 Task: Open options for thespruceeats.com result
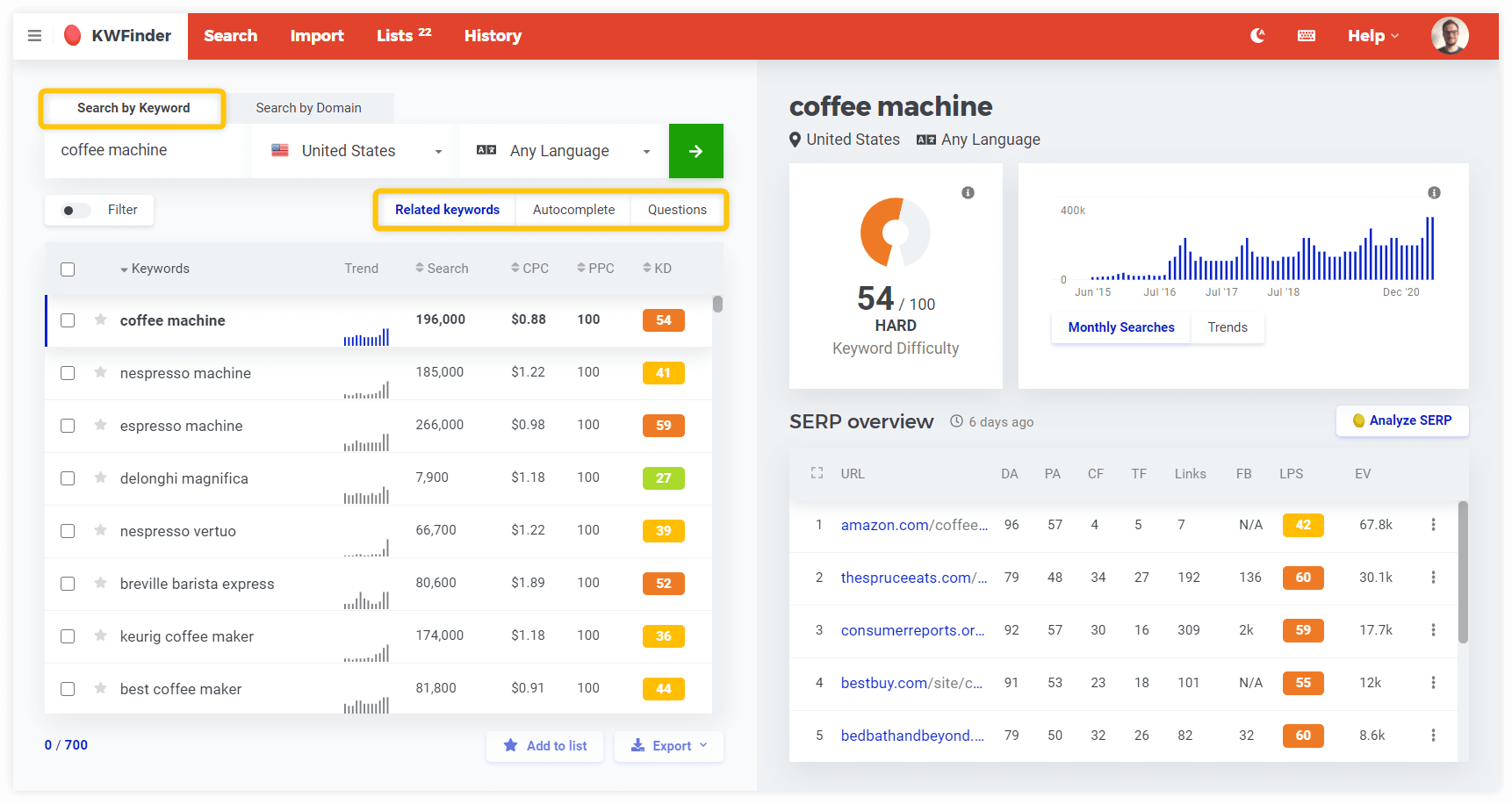(x=1433, y=578)
